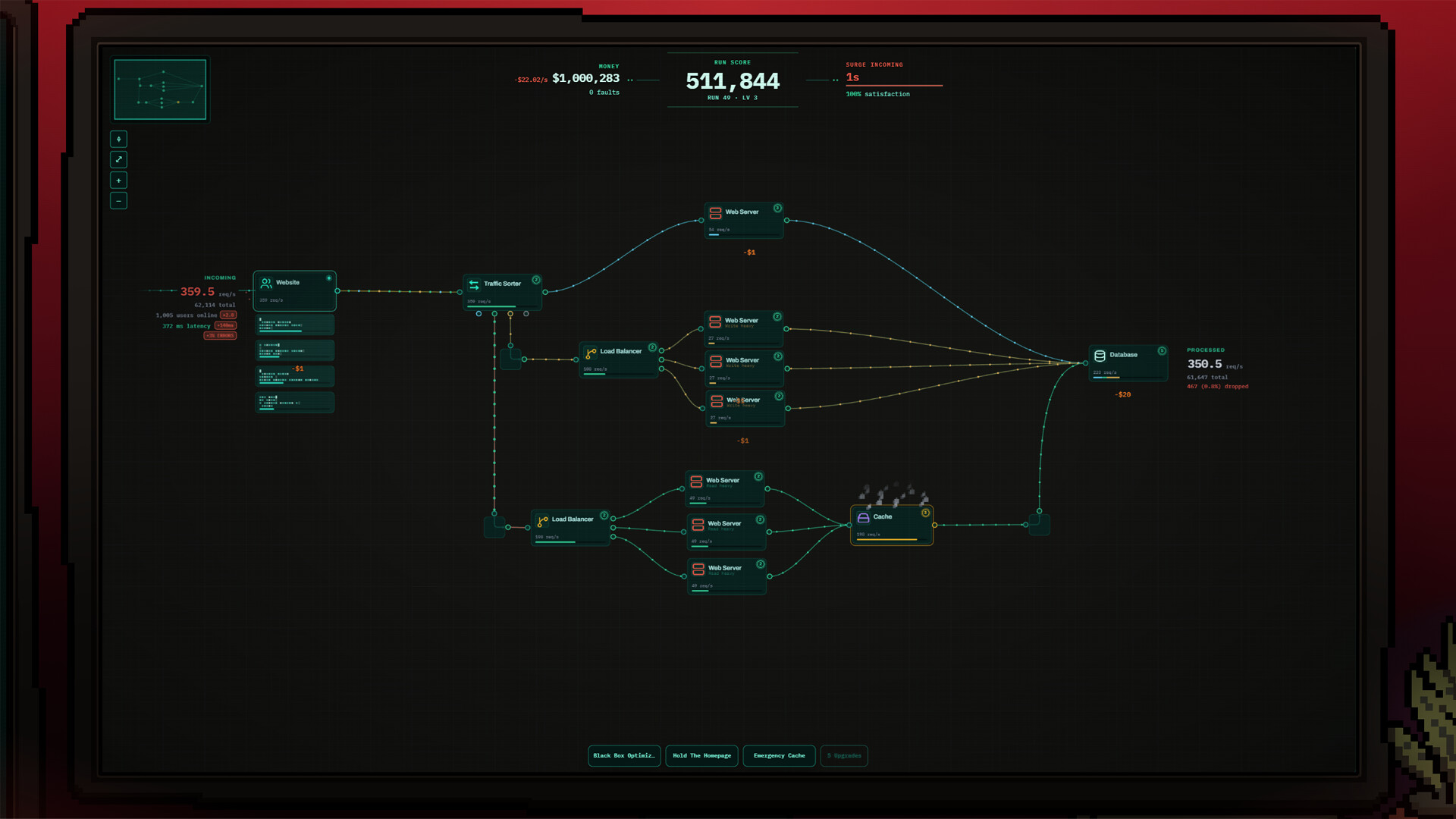Click the Cache node output port
This screenshot has height=819, width=1456.
934,525
